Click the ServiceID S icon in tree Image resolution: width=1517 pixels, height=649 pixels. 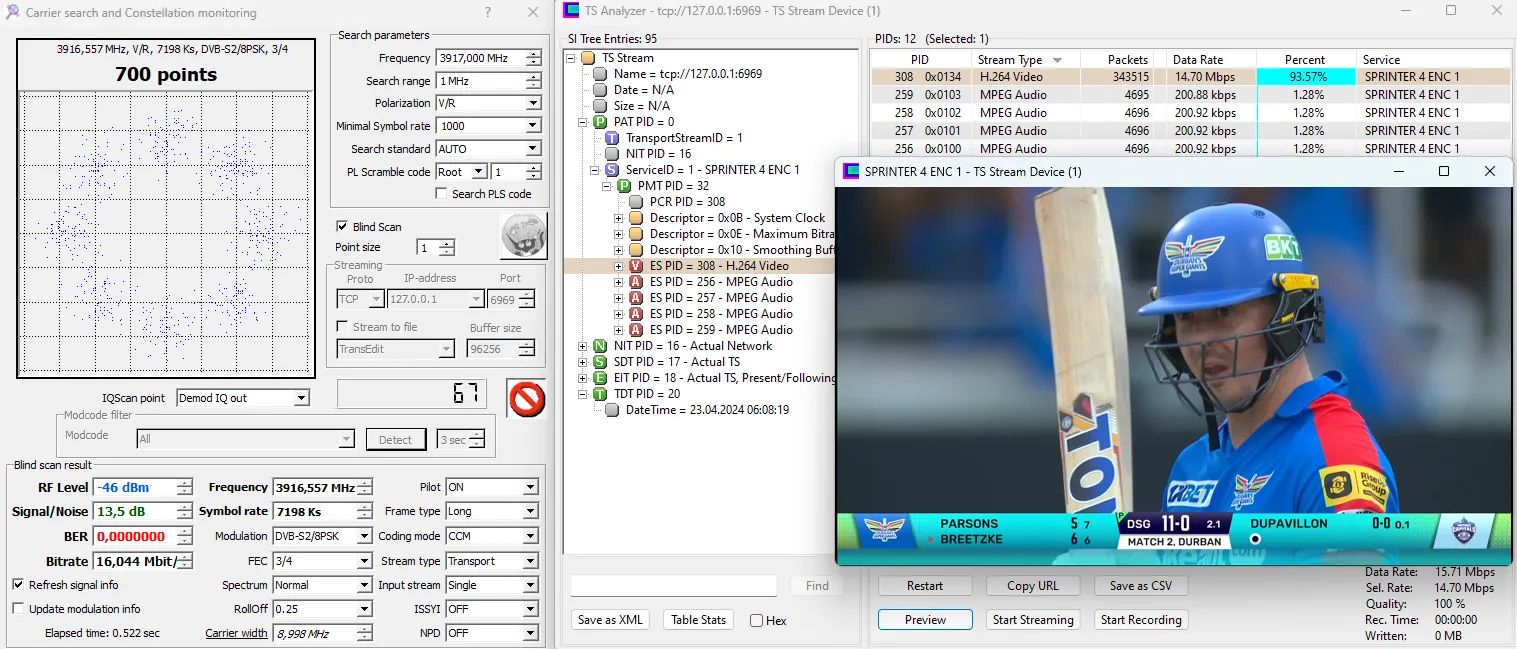pyautogui.click(x=612, y=170)
